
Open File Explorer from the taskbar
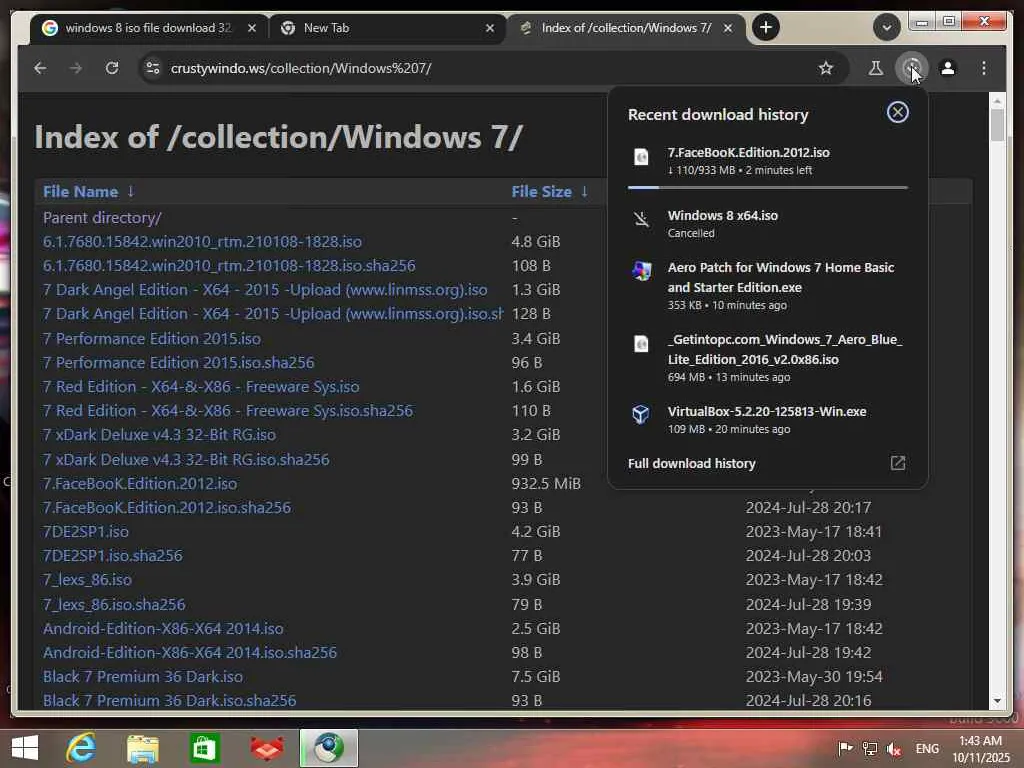point(142,748)
